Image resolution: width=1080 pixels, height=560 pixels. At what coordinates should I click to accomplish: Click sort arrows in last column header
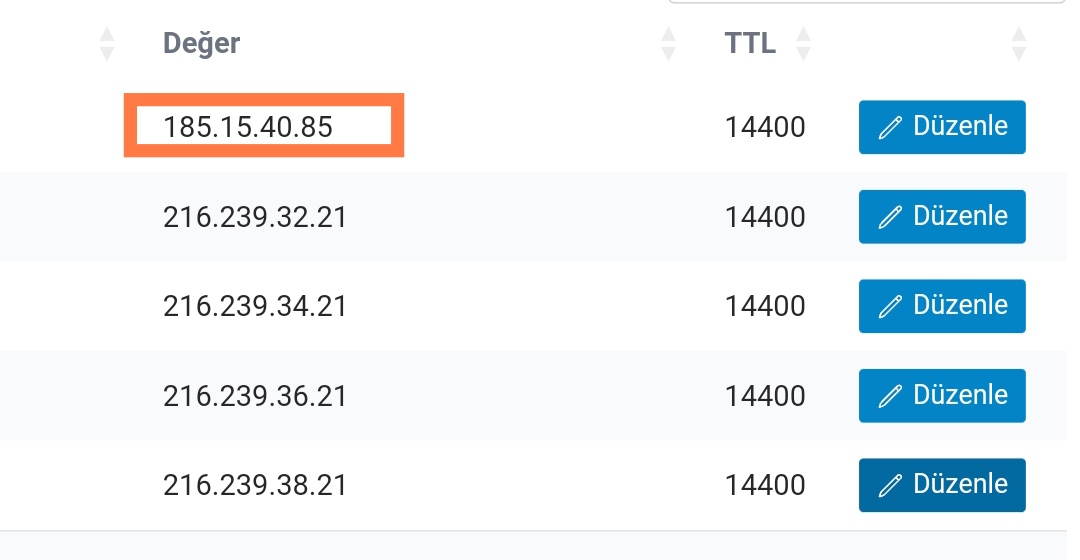[1019, 44]
